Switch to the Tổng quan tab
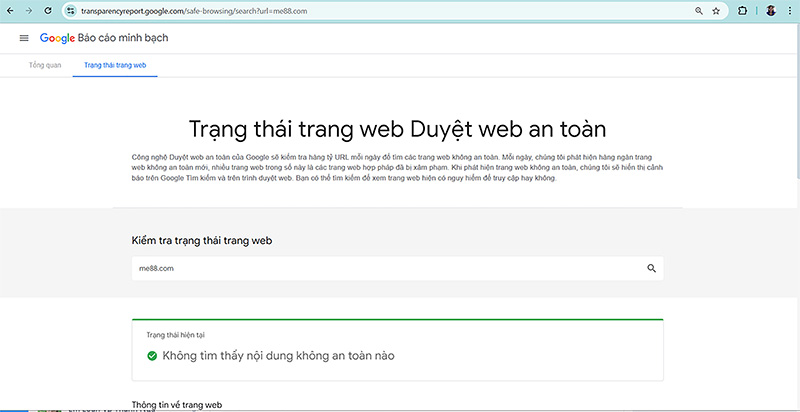This screenshot has height=412, width=800. (45, 65)
